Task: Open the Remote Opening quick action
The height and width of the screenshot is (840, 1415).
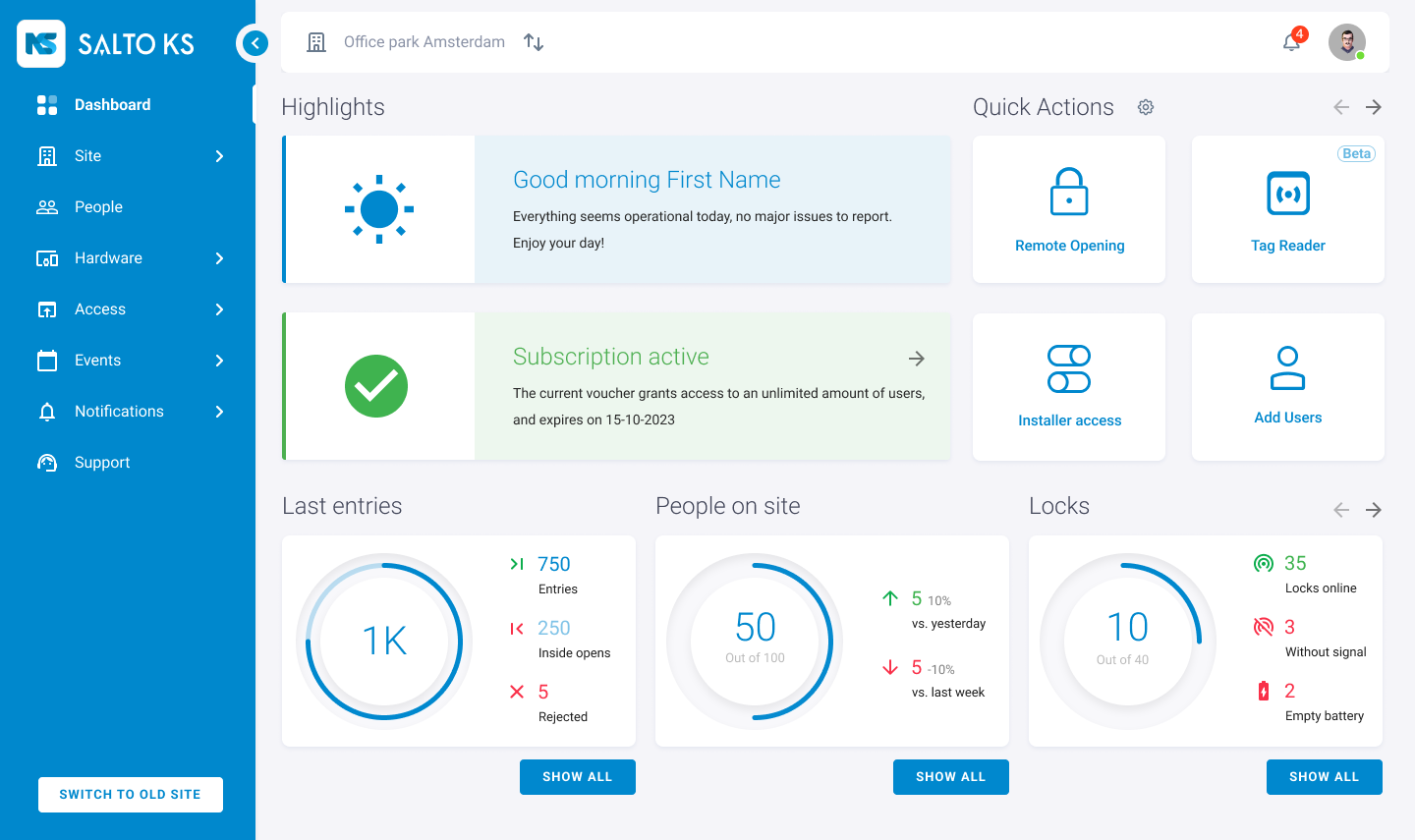Action: 1069,209
